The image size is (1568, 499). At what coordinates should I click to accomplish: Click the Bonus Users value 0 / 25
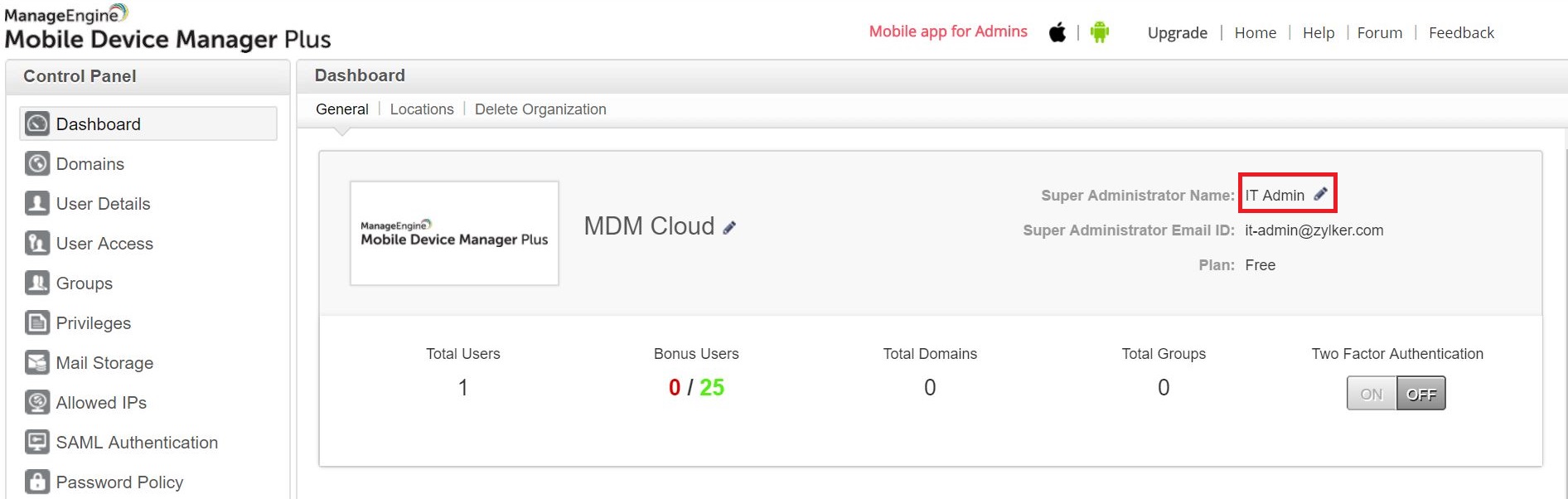(x=696, y=387)
